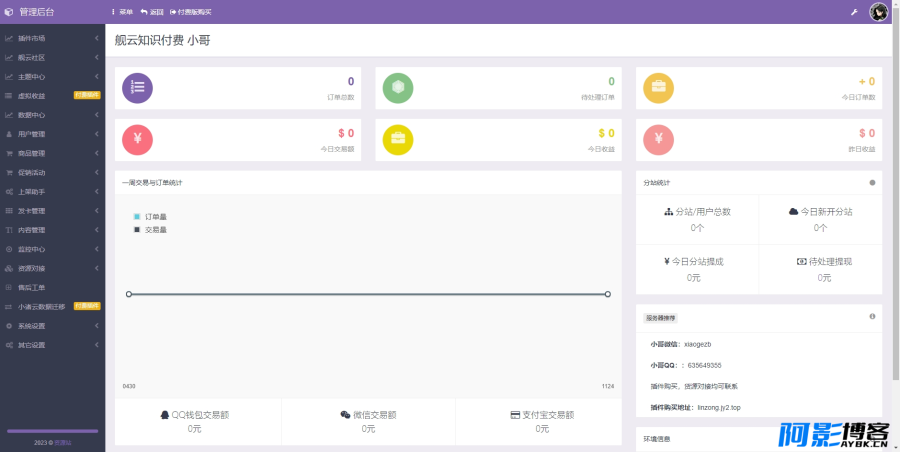Open the 售后工单 sidebar item

coord(53,288)
